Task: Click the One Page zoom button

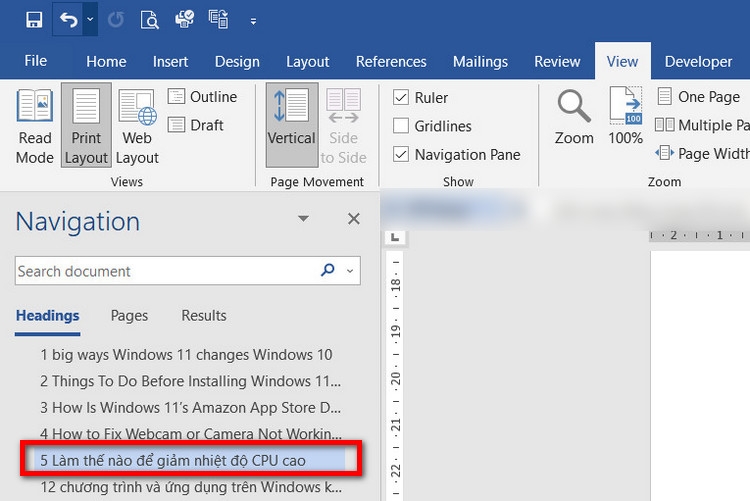Action: 697,97
